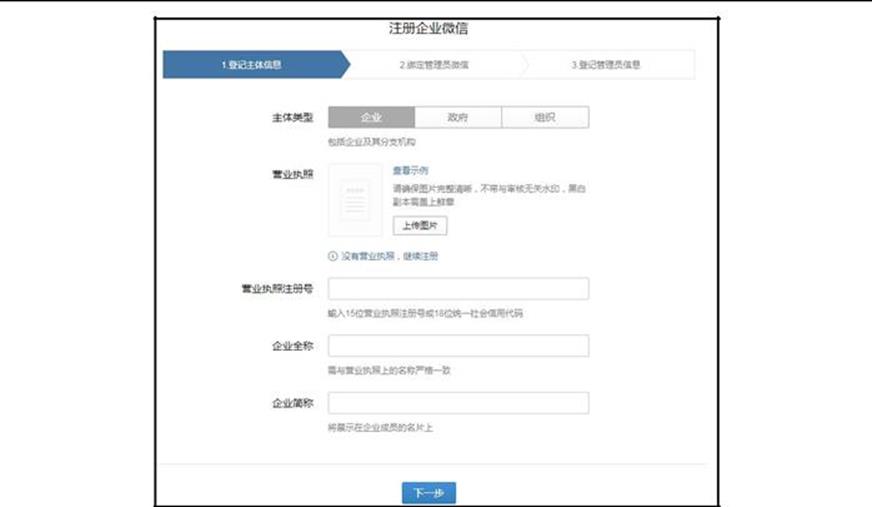Click the business license placeholder thumbnail
This screenshot has width=872, height=507.
355,200
